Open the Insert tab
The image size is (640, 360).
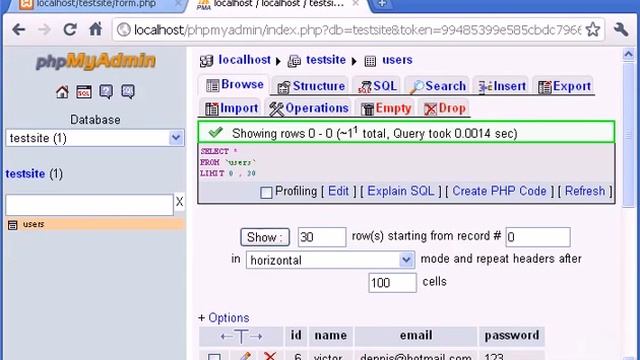coord(502,86)
